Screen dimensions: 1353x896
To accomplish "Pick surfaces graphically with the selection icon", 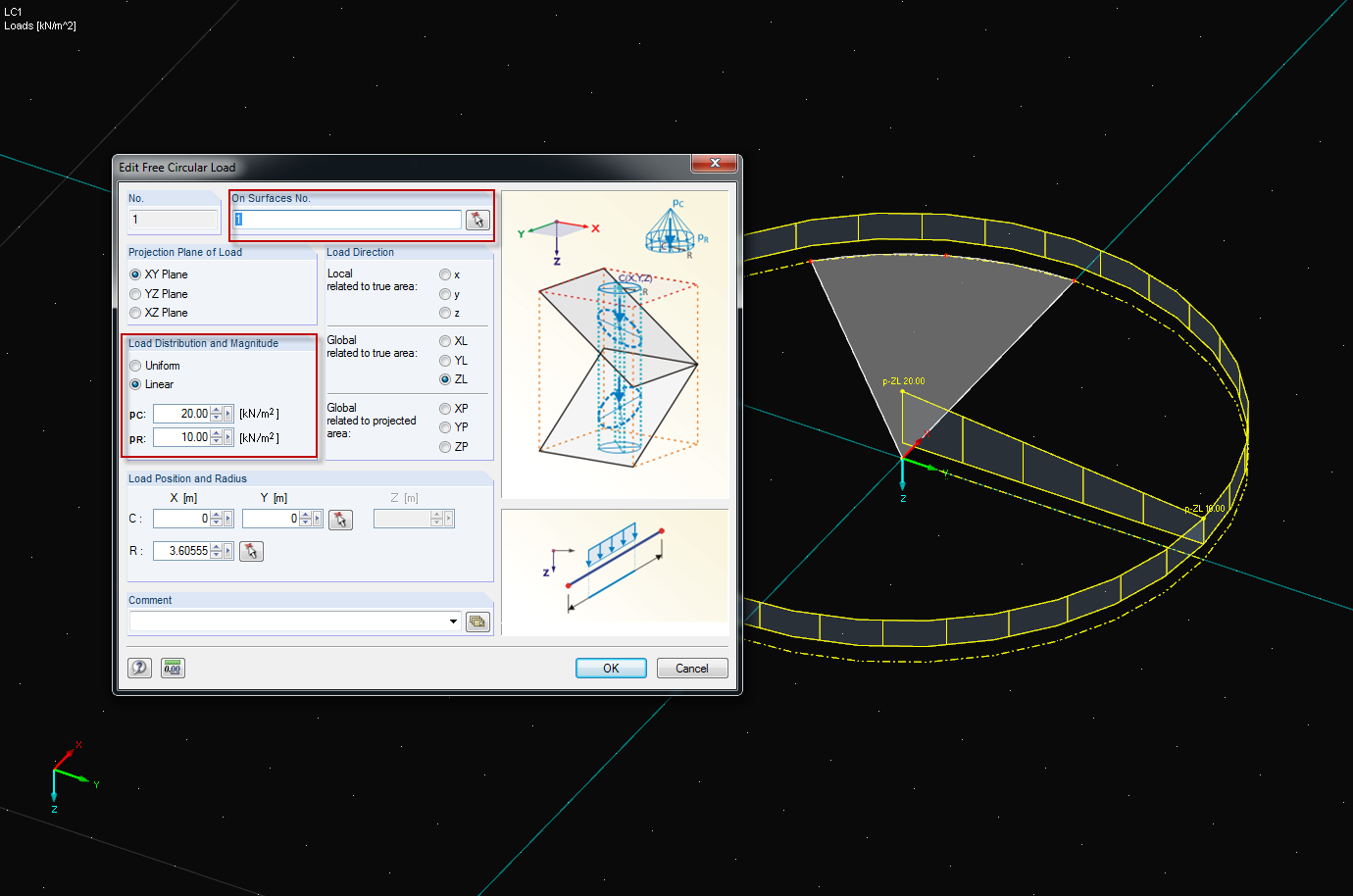I will point(477,220).
